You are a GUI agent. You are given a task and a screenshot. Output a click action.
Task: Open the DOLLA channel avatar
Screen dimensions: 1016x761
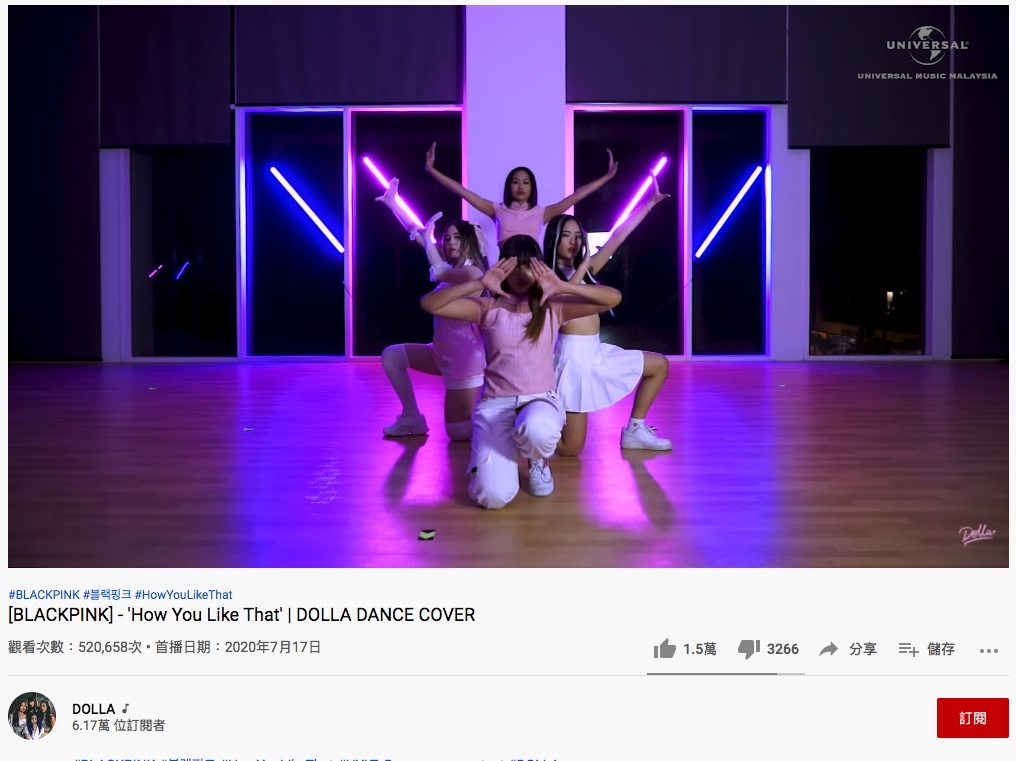point(32,716)
